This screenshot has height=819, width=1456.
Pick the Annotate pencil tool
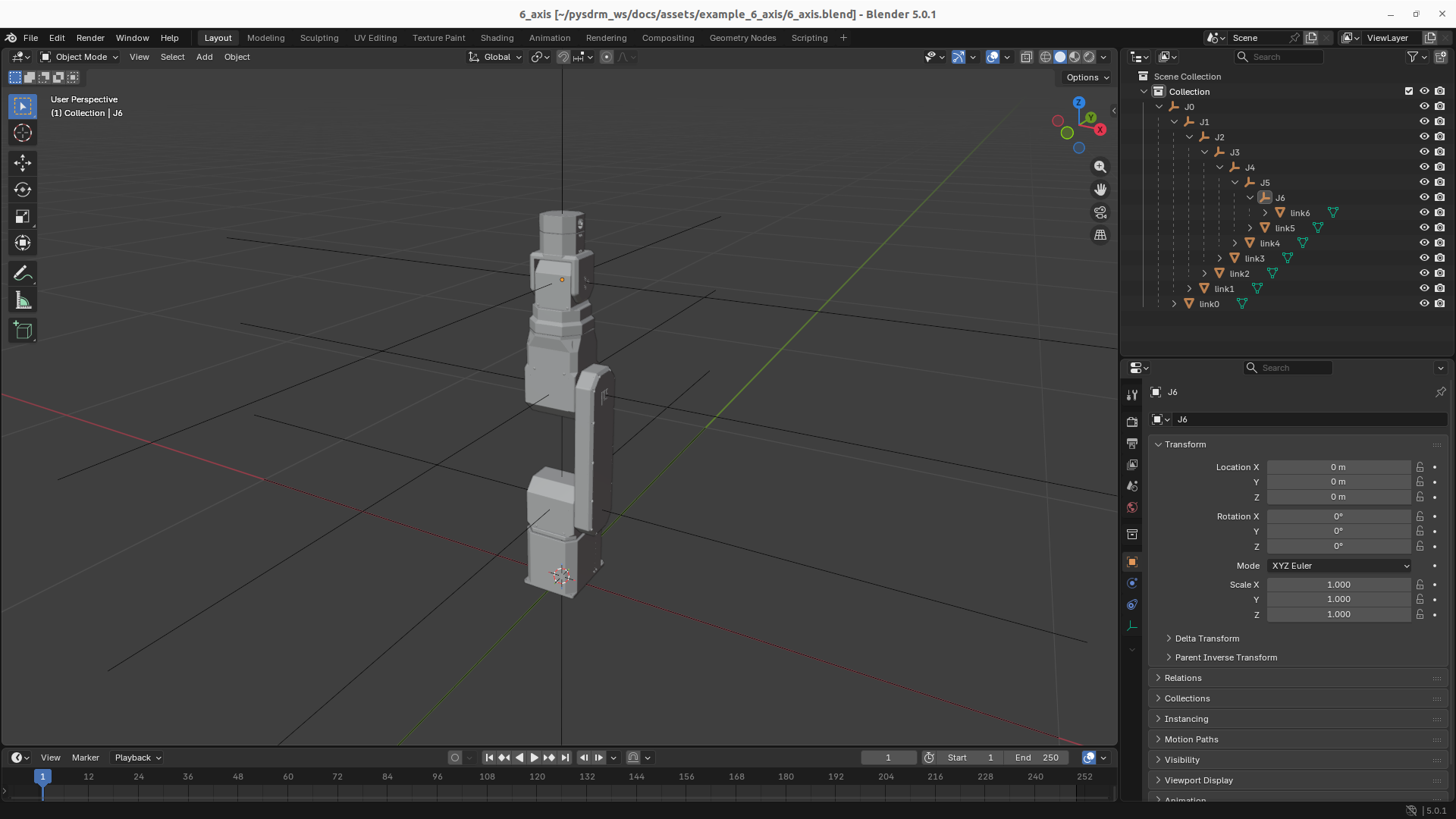pyautogui.click(x=23, y=274)
